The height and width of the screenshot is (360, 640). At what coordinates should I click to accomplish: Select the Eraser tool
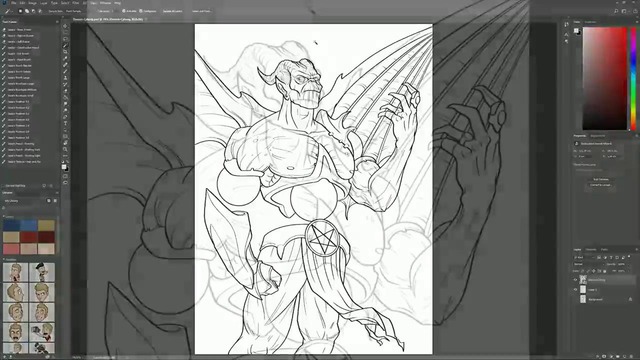65,90
